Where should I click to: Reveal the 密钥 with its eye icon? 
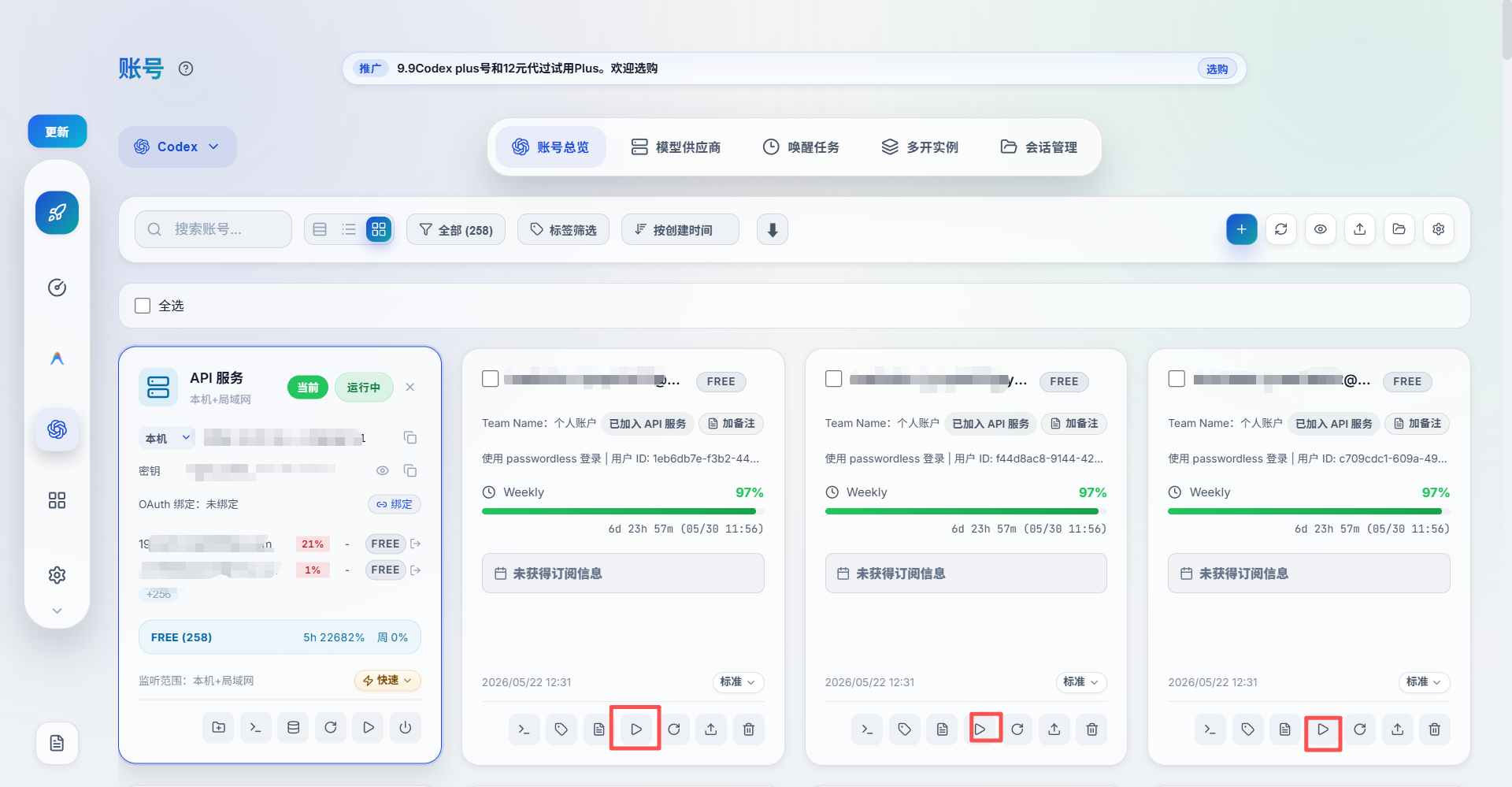[383, 470]
